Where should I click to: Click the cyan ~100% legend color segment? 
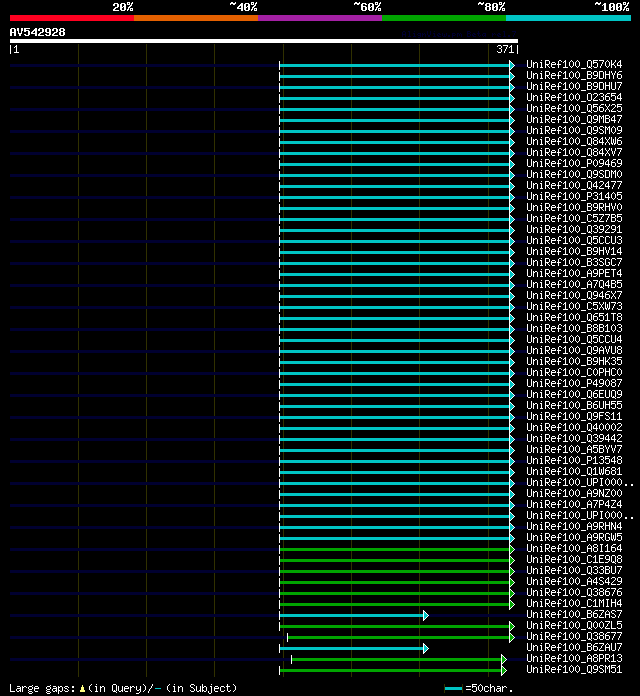pos(569,18)
